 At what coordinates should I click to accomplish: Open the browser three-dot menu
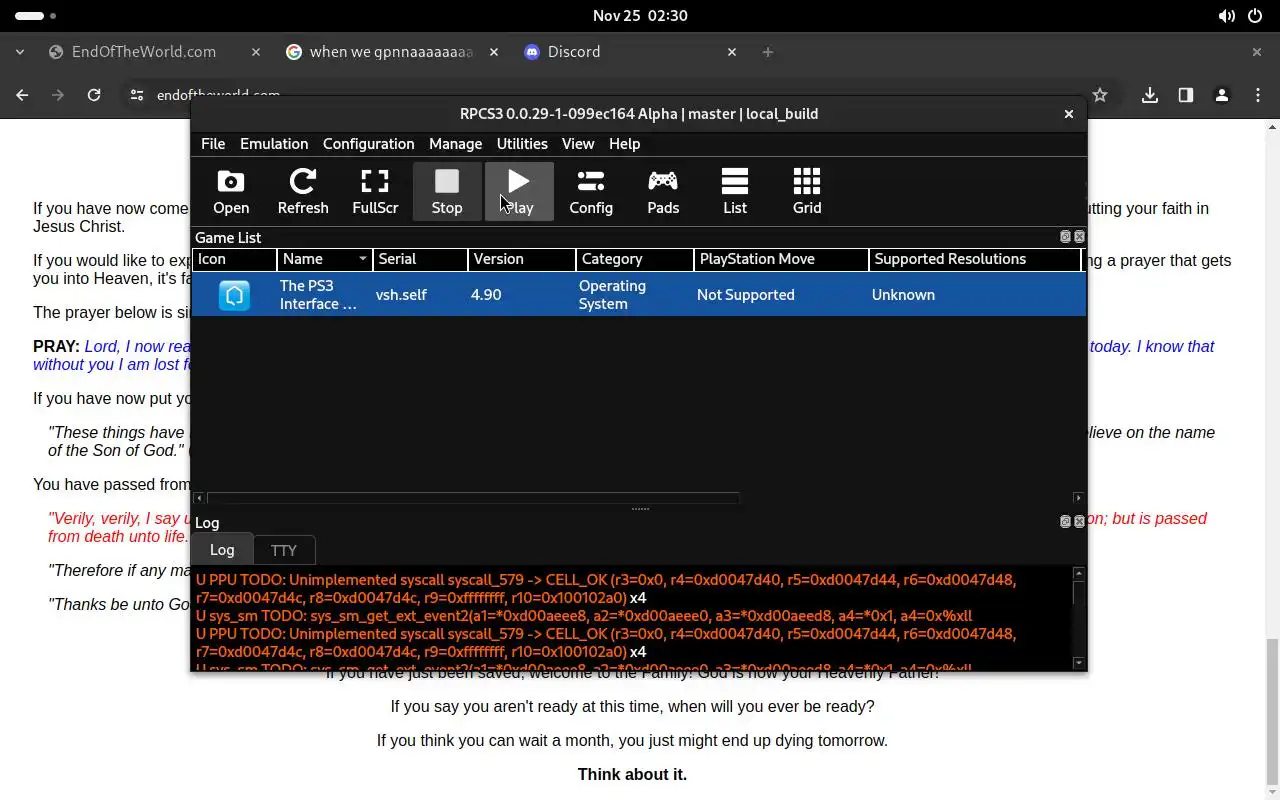coord(1258,95)
